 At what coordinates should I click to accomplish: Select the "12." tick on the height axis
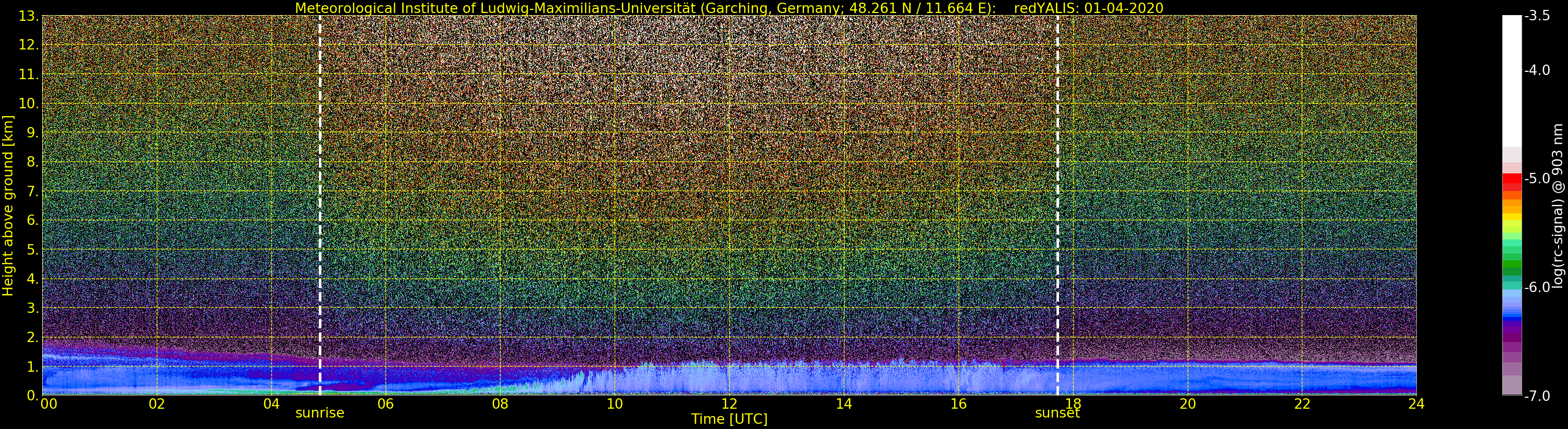(x=29, y=46)
